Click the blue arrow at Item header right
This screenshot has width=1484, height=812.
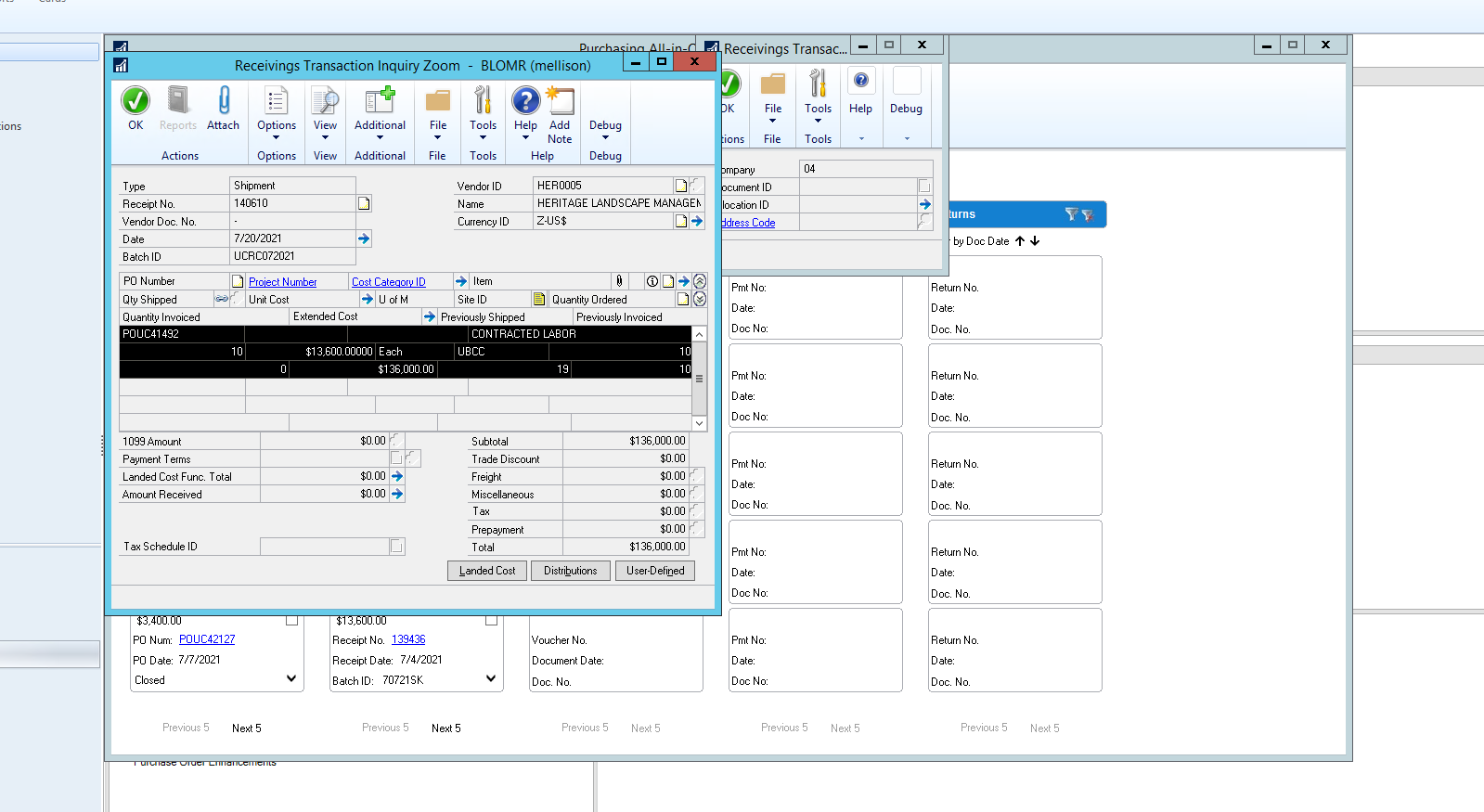[684, 281]
